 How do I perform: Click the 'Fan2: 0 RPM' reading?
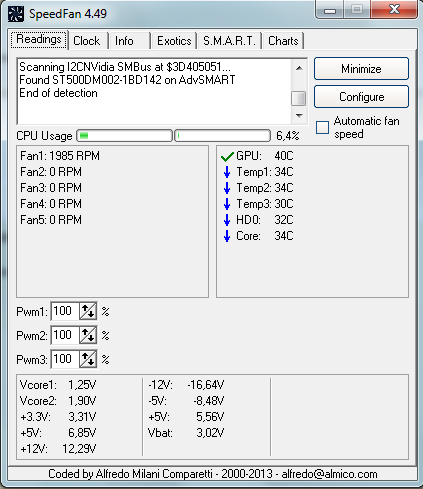click(51, 172)
